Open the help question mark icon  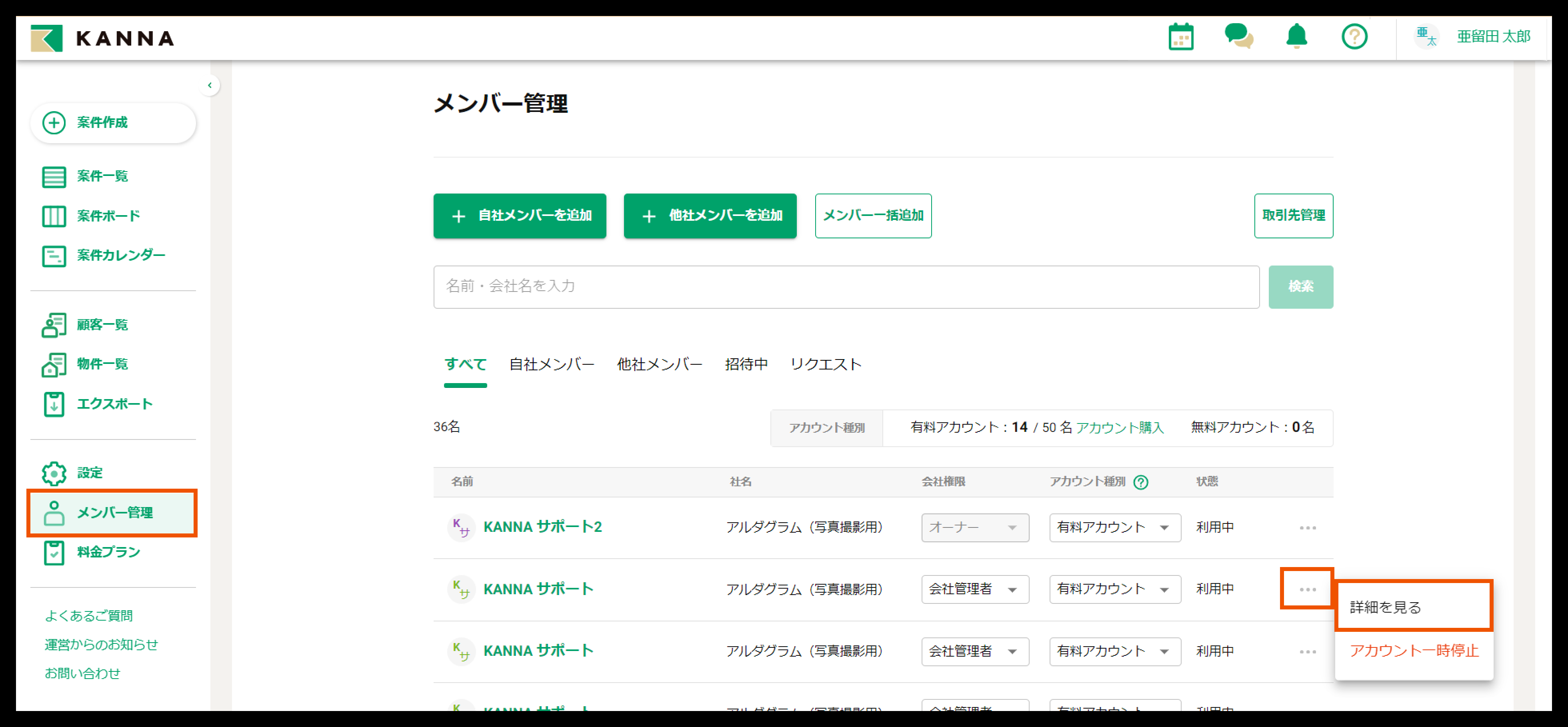click(1354, 37)
